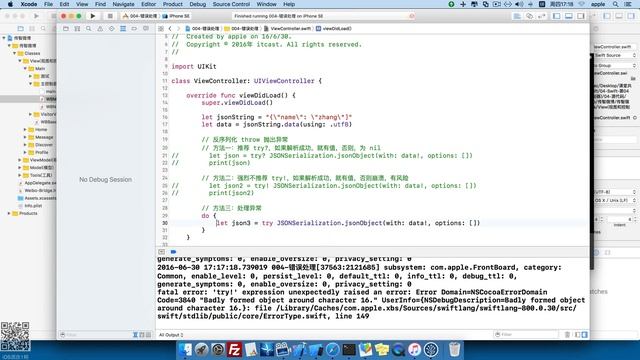Open the Swift Source type dropdown in inspector
The width and height of the screenshot is (640, 360).
tap(615, 55)
